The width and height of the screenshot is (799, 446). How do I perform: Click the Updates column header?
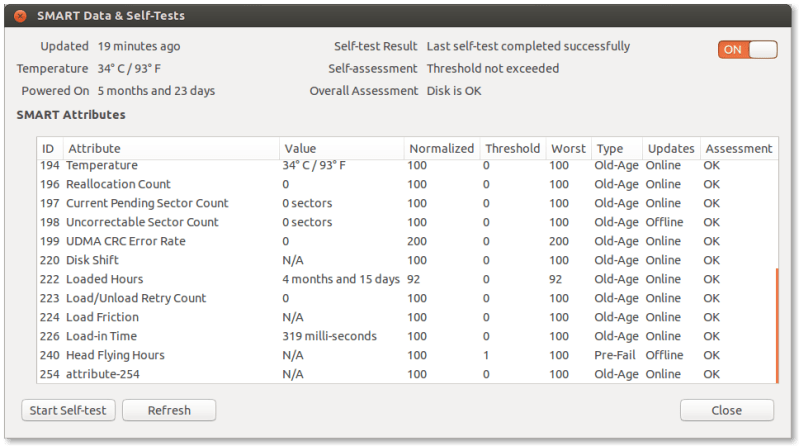click(x=671, y=148)
